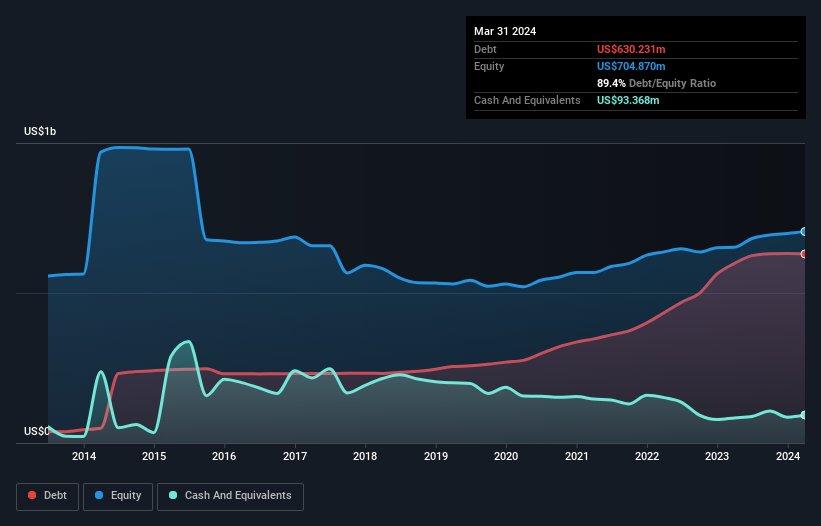This screenshot has height=526, width=821.
Task: Toggle the Equity series legend button
Action: (118, 496)
